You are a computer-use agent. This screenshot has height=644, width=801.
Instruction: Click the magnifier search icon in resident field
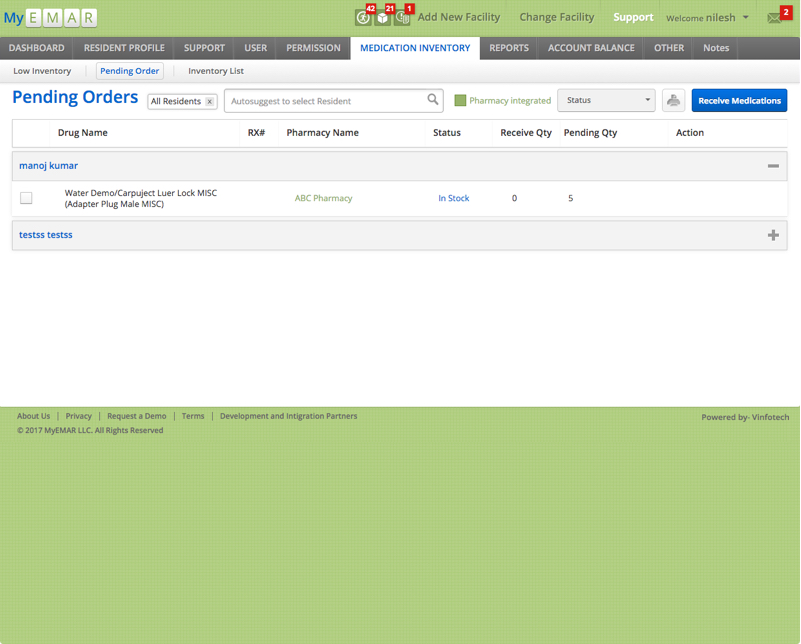pos(433,100)
